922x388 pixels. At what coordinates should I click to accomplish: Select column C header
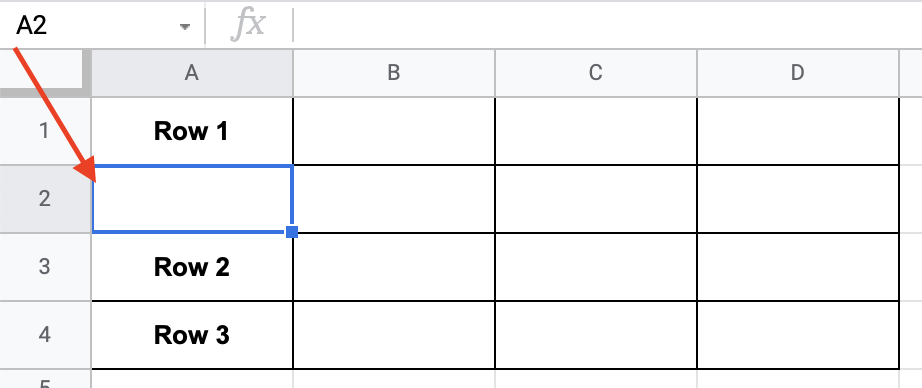click(x=596, y=72)
